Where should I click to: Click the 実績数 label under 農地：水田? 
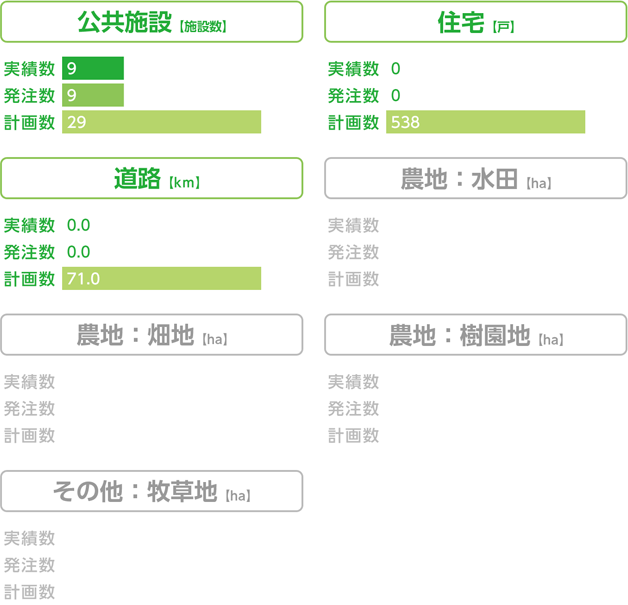[x=353, y=225]
